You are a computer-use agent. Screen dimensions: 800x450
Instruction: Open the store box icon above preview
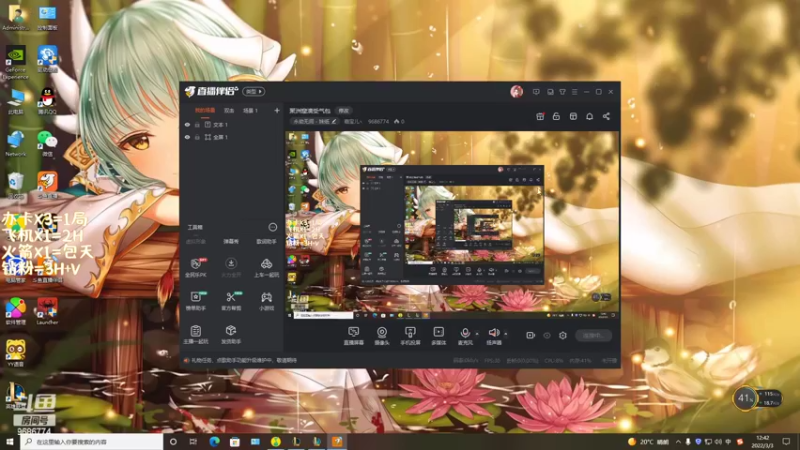573,116
